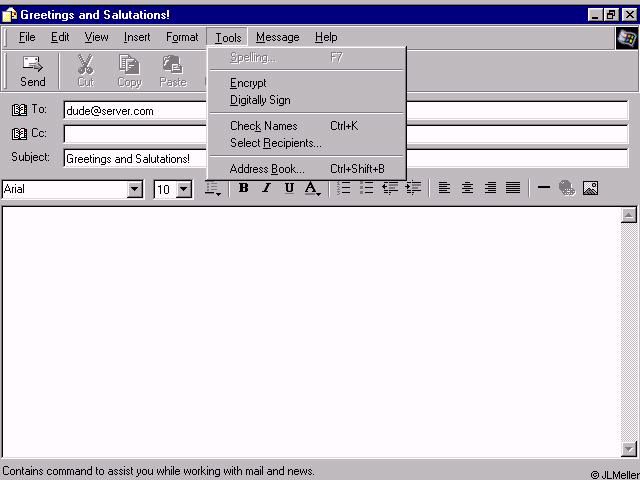
Task: Toggle italic formatting
Action: [x=266, y=188]
